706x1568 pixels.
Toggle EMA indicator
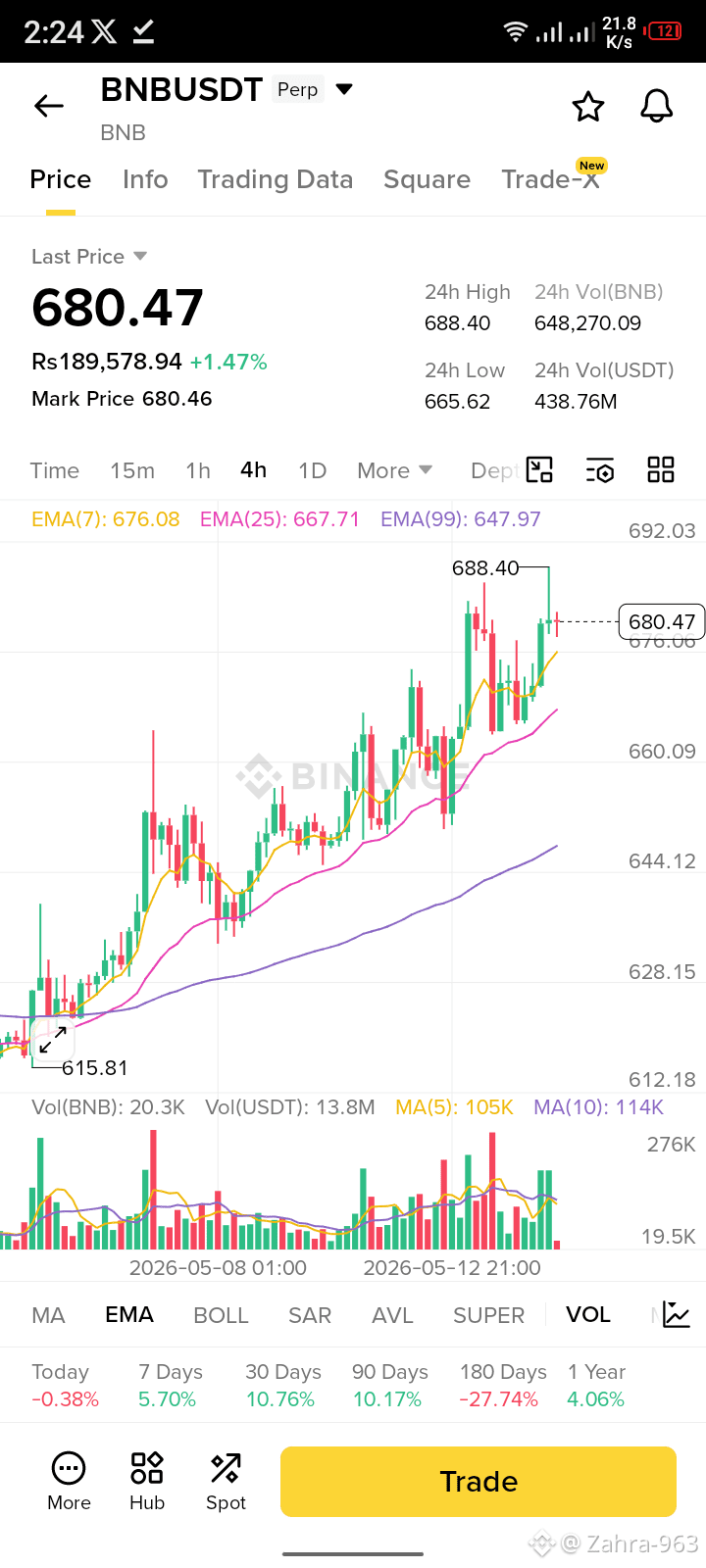[129, 1315]
